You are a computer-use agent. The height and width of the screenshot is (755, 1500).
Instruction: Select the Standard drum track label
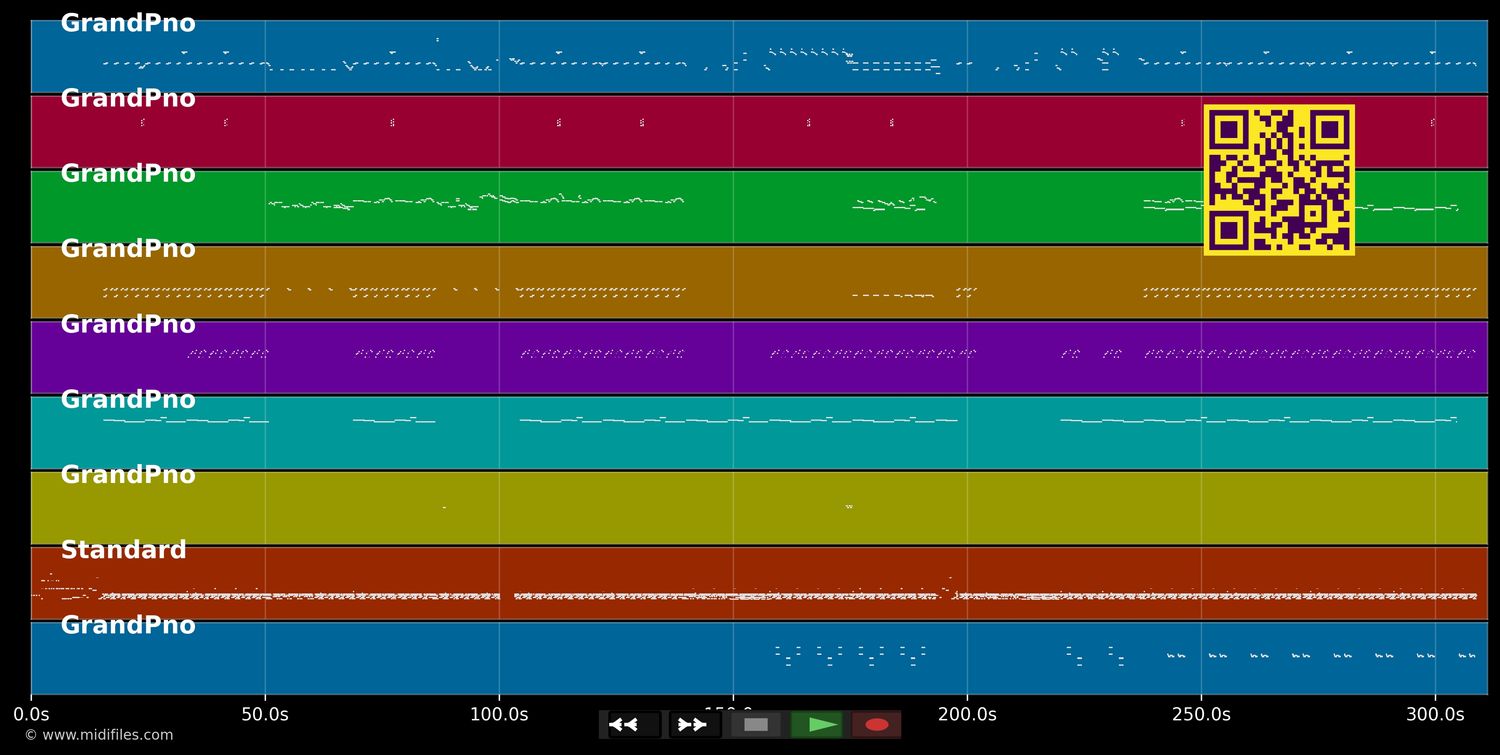[124, 549]
